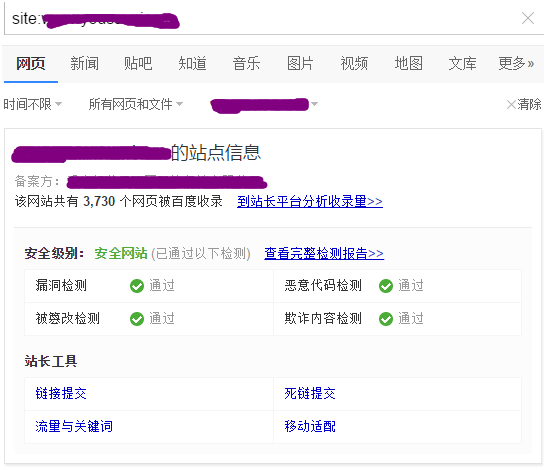Expand the 时间不限 time filter
This screenshot has width=546, height=470.
pos(33,104)
